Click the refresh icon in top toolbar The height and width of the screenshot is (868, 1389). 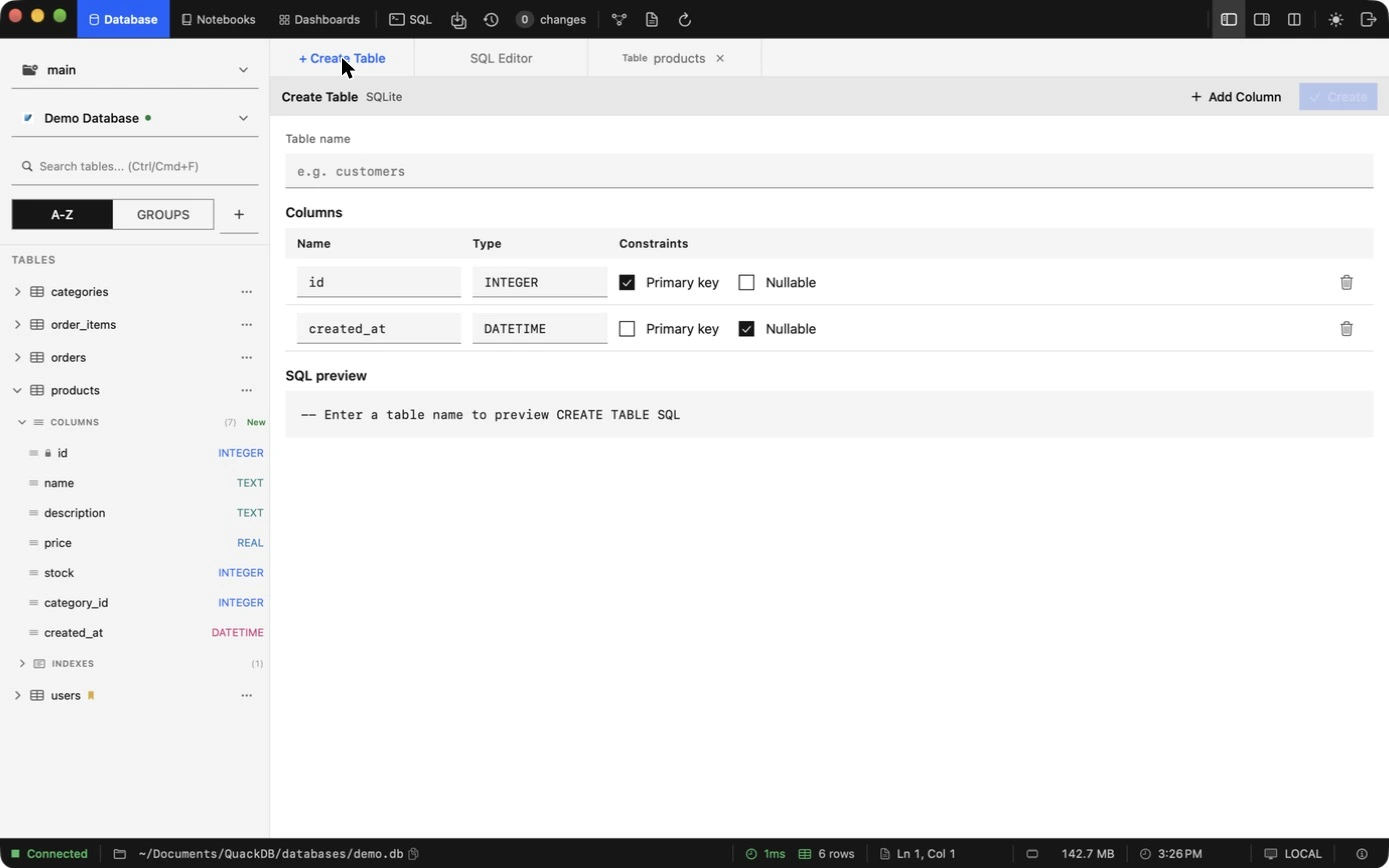[685, 19]
